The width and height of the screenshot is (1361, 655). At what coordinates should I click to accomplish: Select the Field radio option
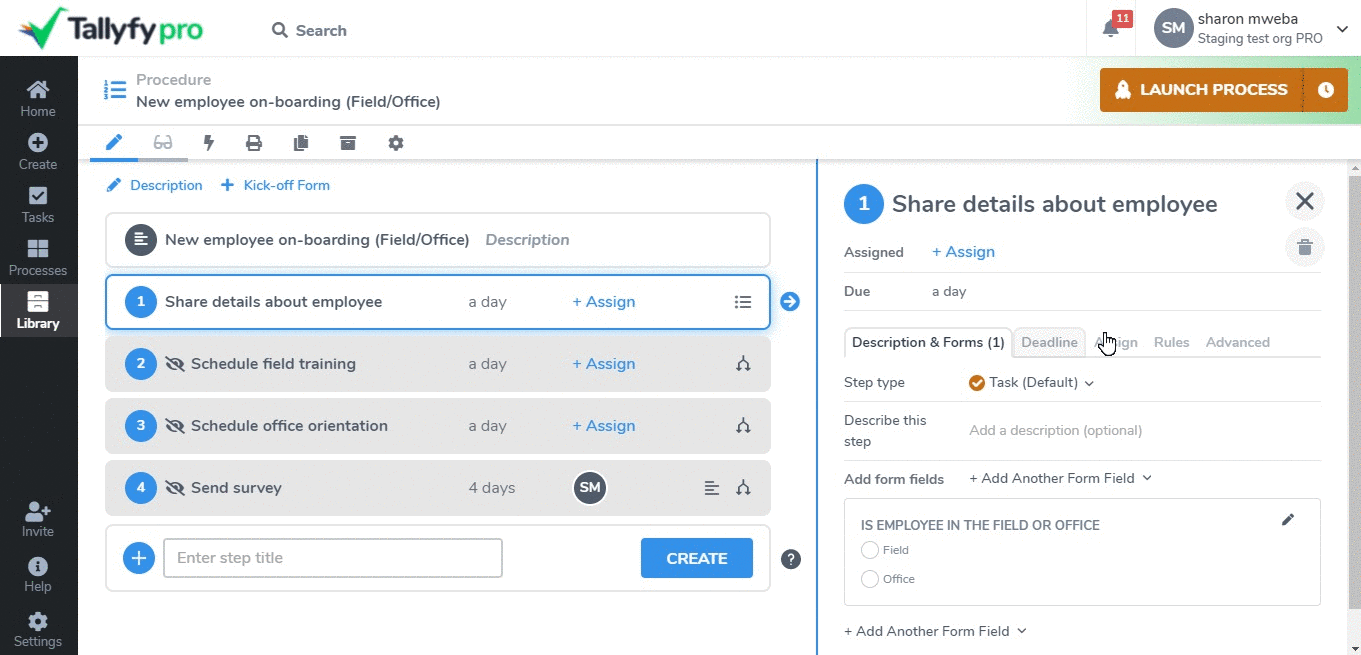(870, 550)
